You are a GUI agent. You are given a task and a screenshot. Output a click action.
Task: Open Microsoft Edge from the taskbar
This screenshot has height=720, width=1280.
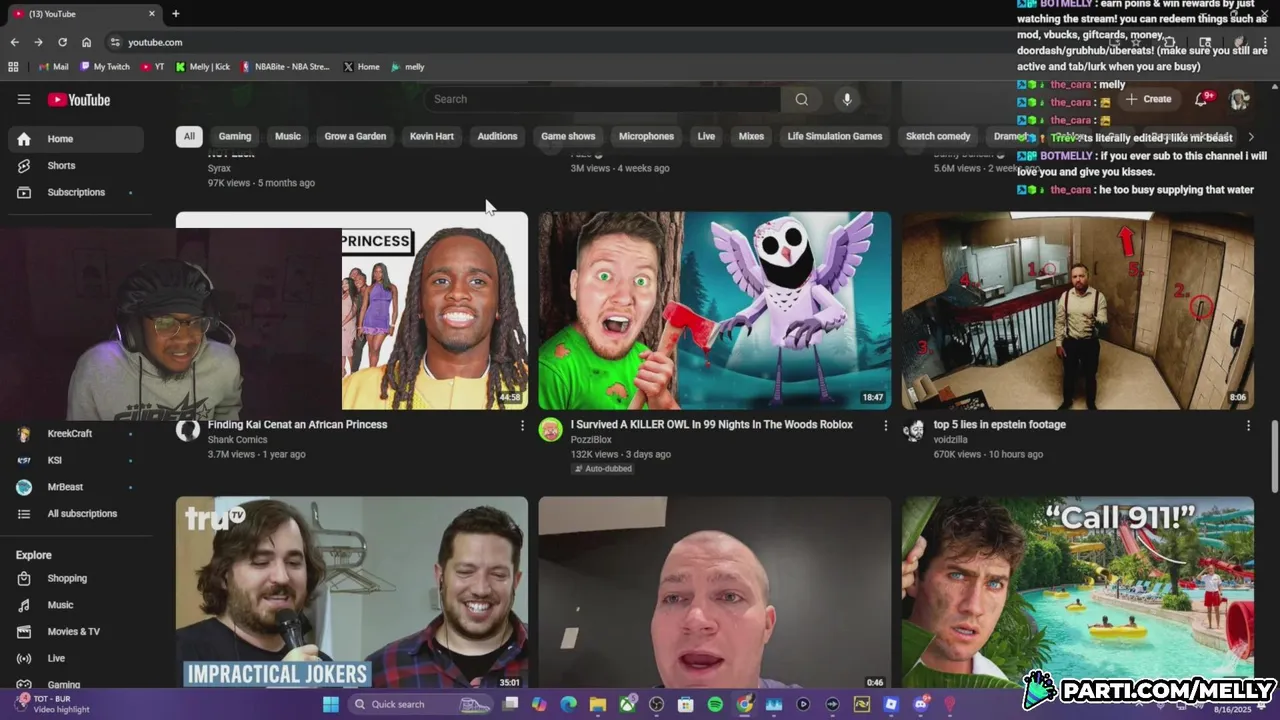[x=568, y=704]
